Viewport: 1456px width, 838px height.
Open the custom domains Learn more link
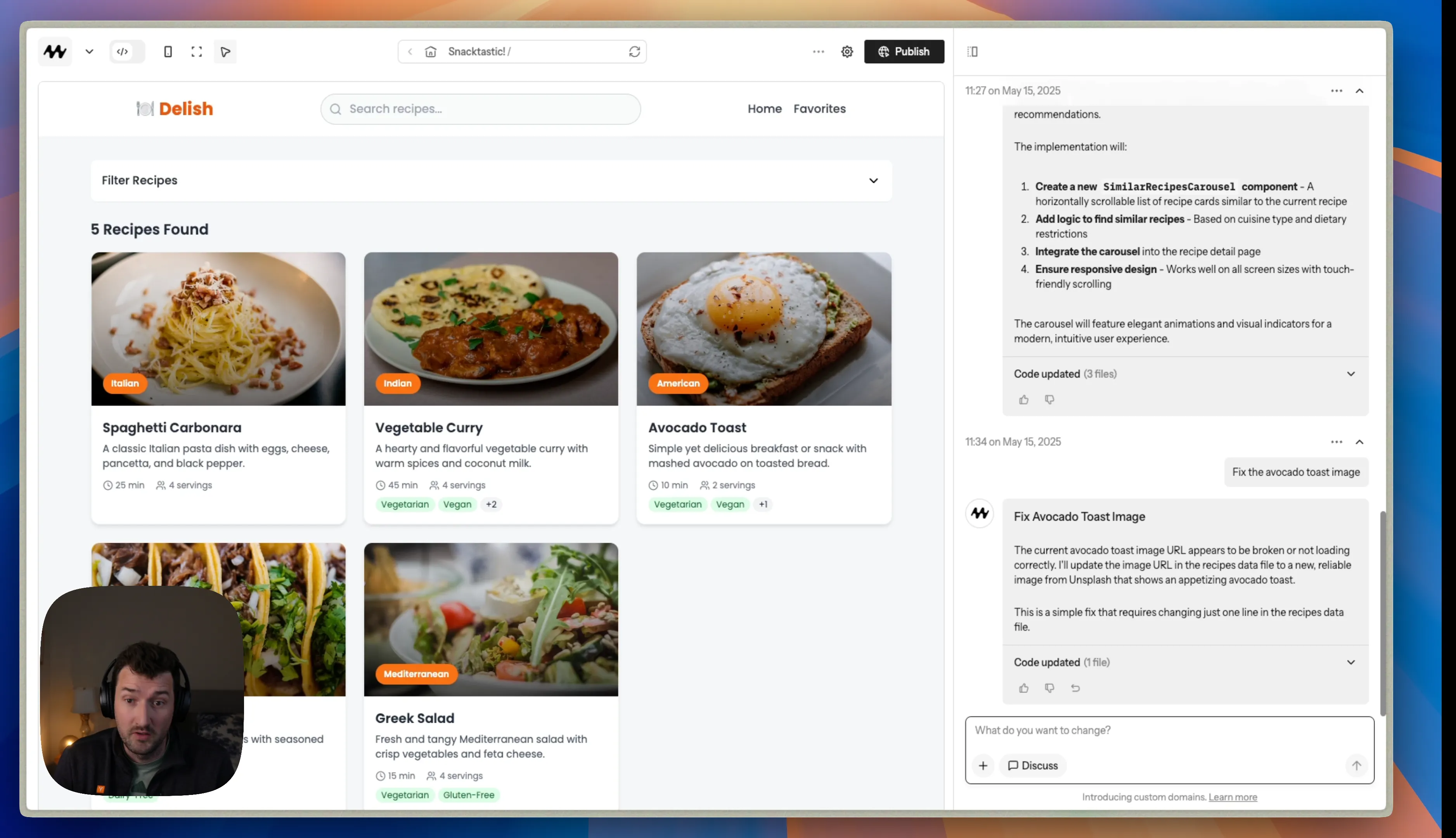(1233, 797)
